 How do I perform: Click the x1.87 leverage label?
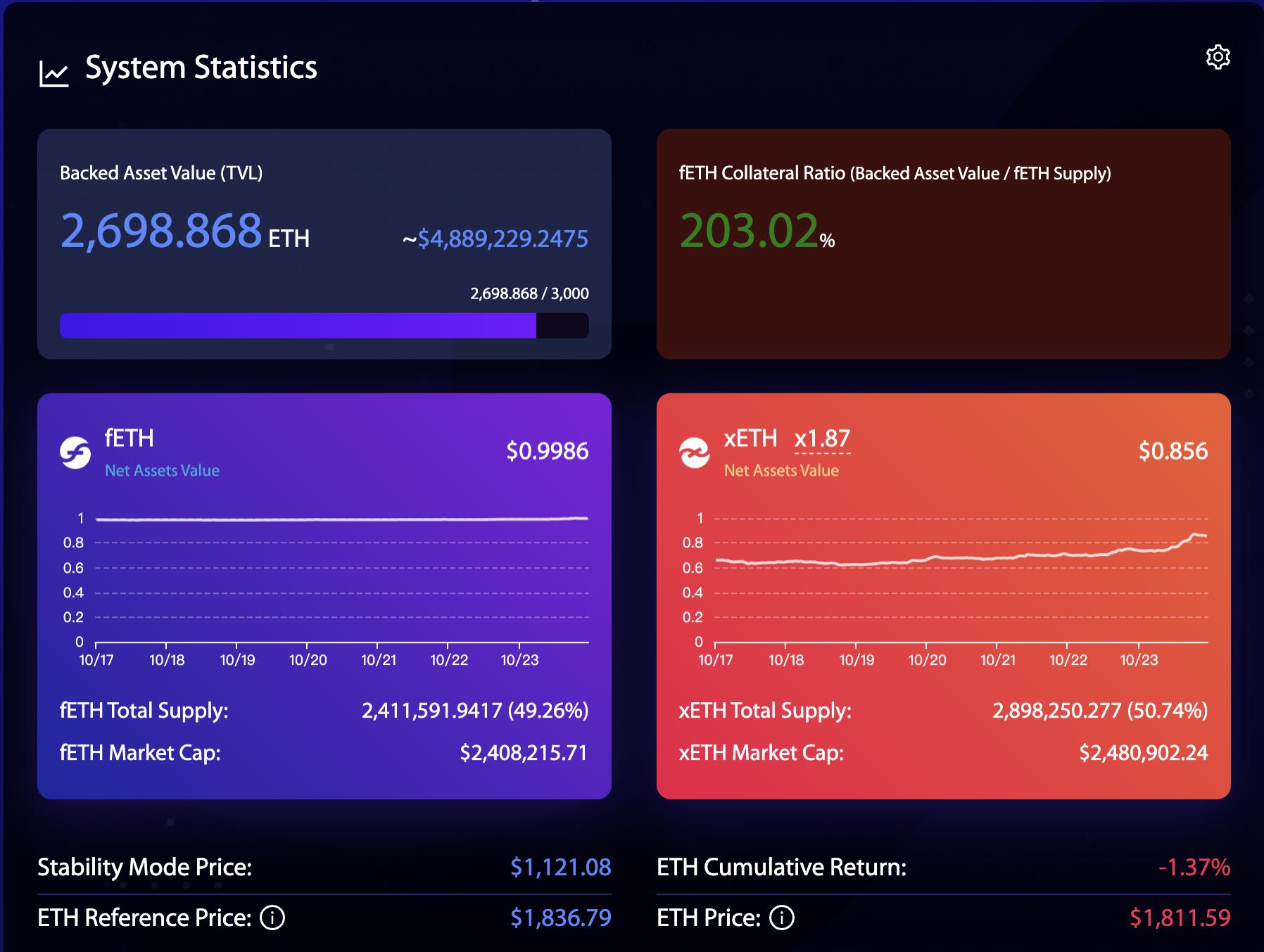[822, 439]
